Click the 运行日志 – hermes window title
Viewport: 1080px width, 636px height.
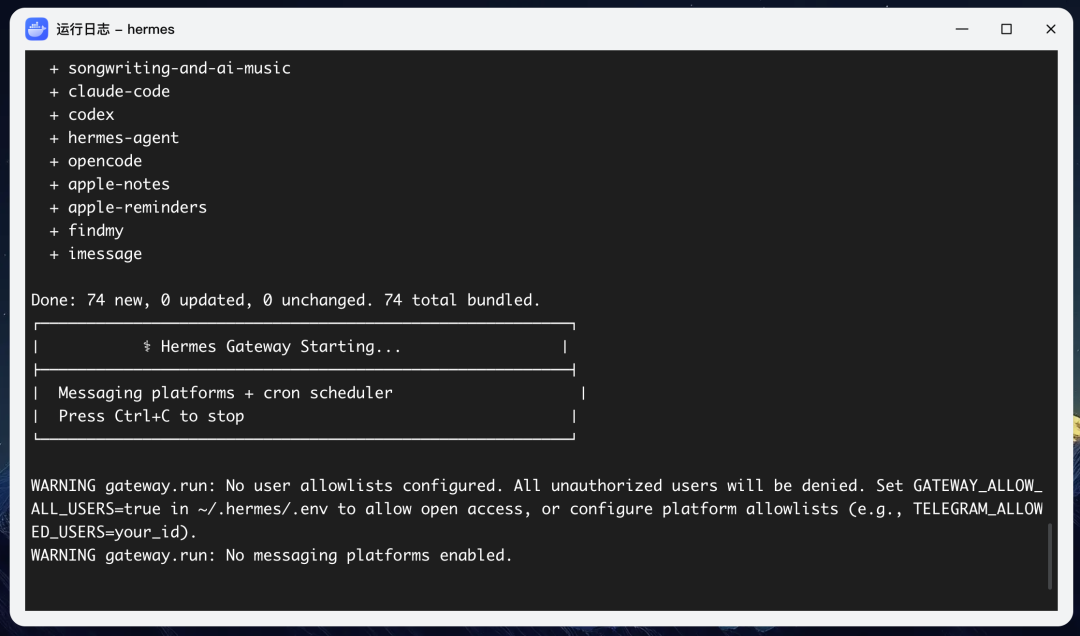[115, 29]
